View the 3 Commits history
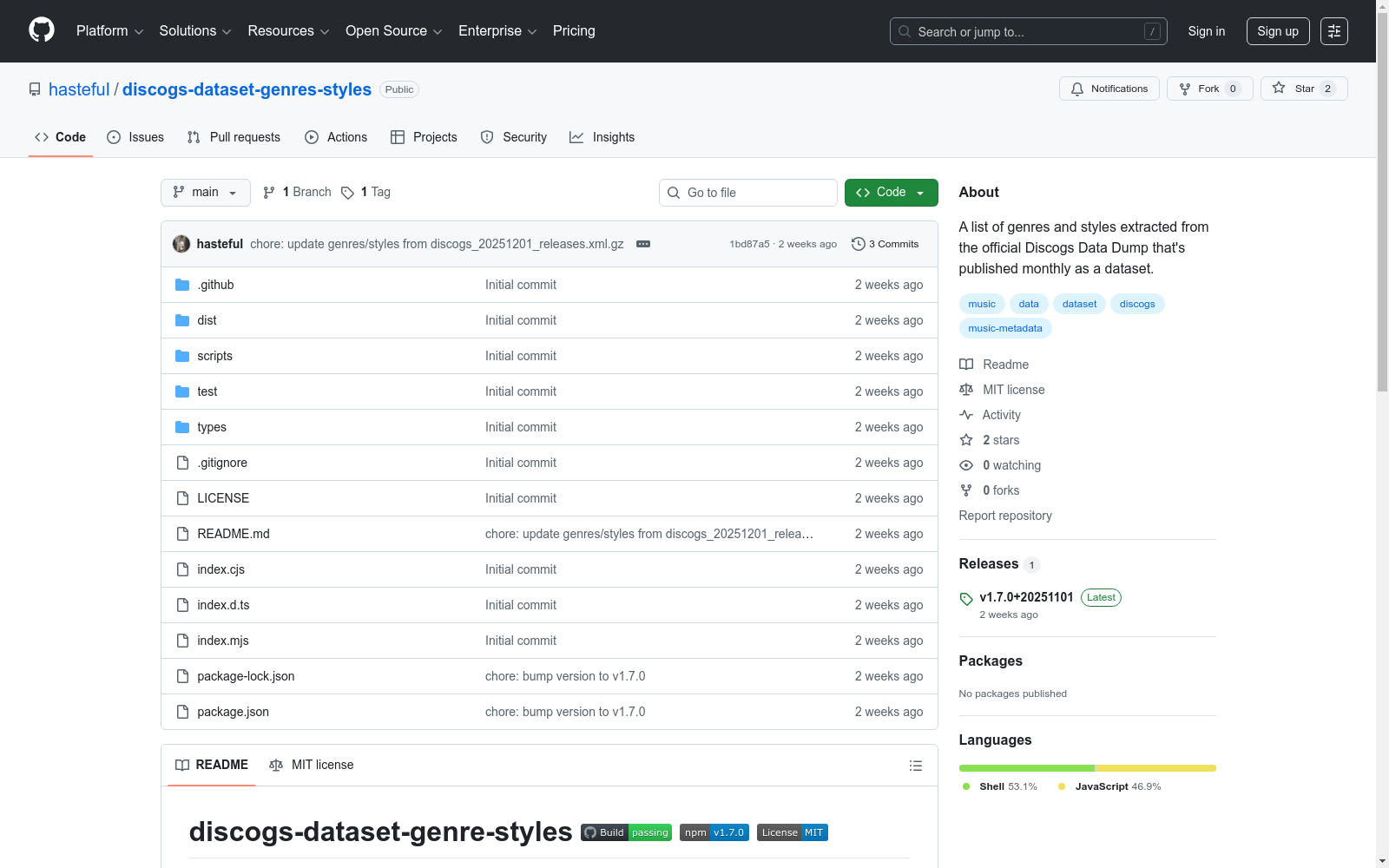 (885, 244)
